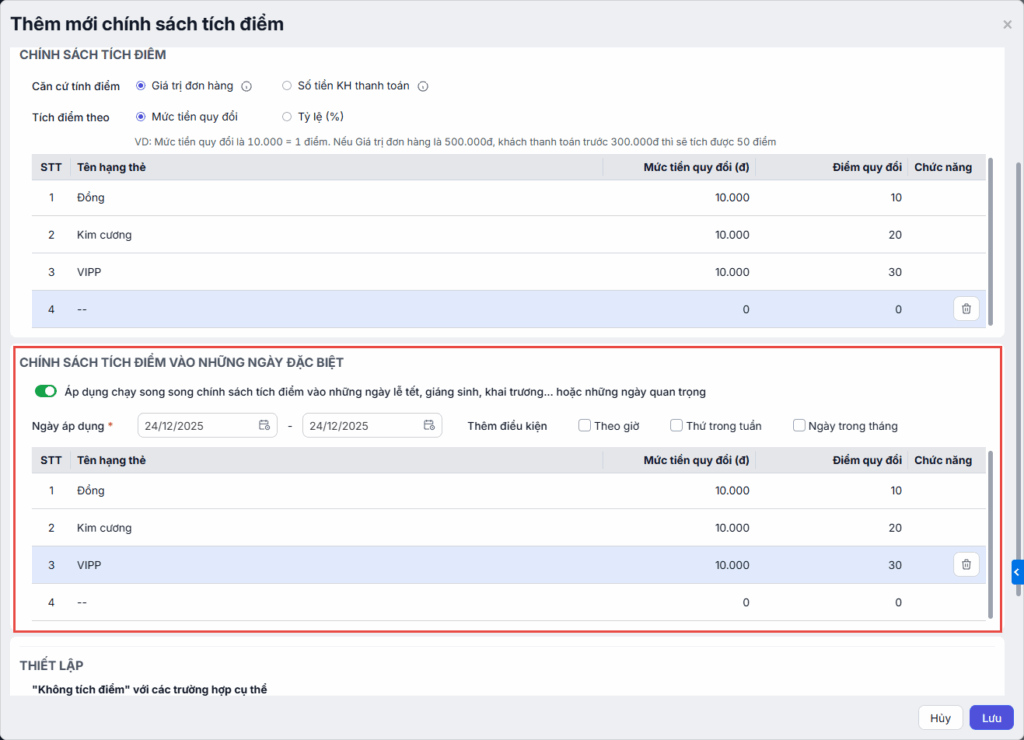This screenshot has height=740, width=1024.
Task: Check the Theo giờ condition box
Action: click(x=585, y=425)
